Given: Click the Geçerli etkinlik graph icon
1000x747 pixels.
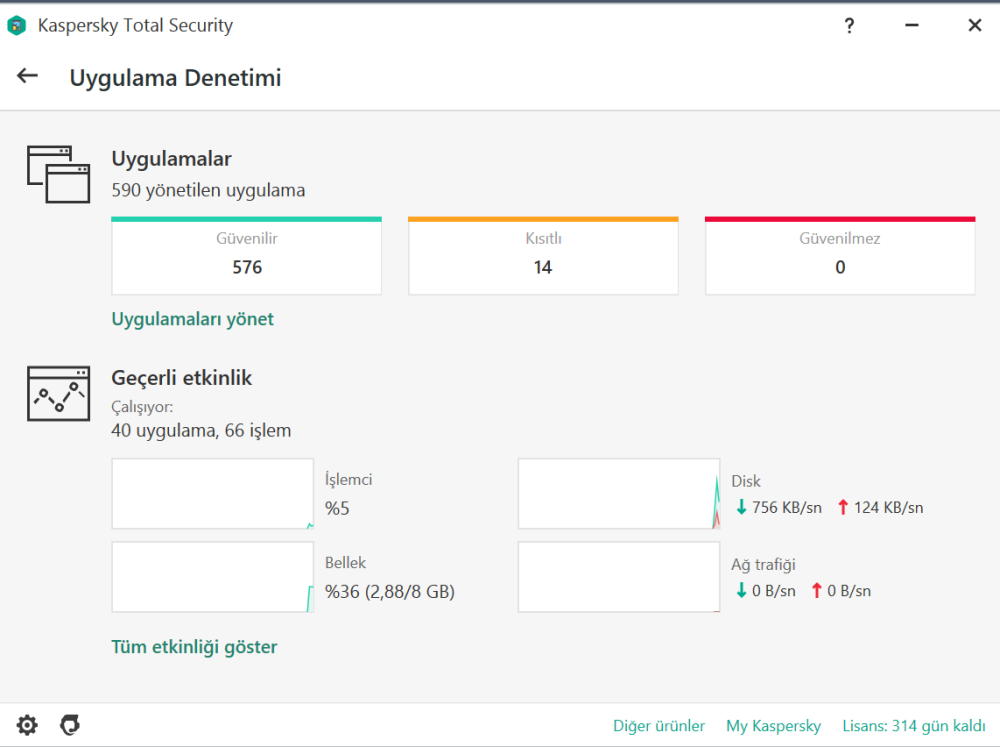Looking at the screenshot, I should tap(58, 394).
